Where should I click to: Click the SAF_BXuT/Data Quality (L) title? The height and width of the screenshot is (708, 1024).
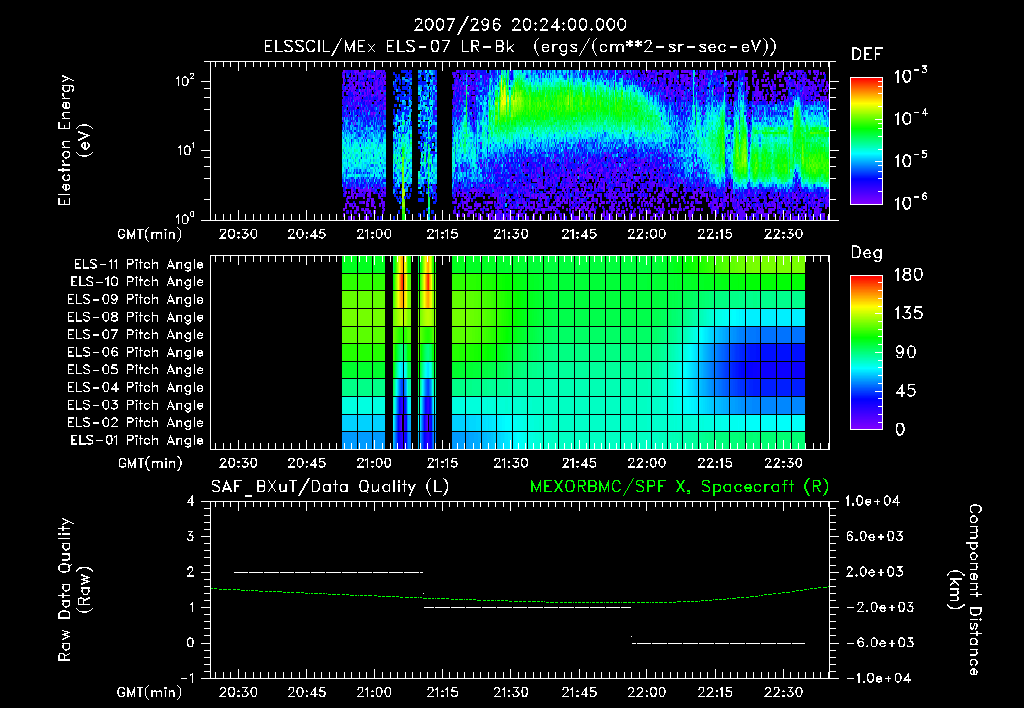pos(330,487)
